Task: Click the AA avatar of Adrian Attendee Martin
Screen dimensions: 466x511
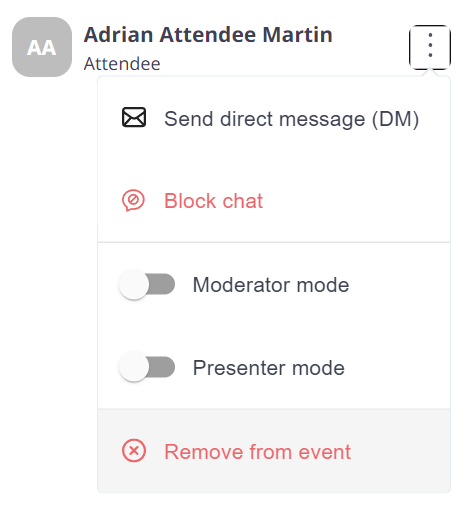Action: click(x=42, y=47)
